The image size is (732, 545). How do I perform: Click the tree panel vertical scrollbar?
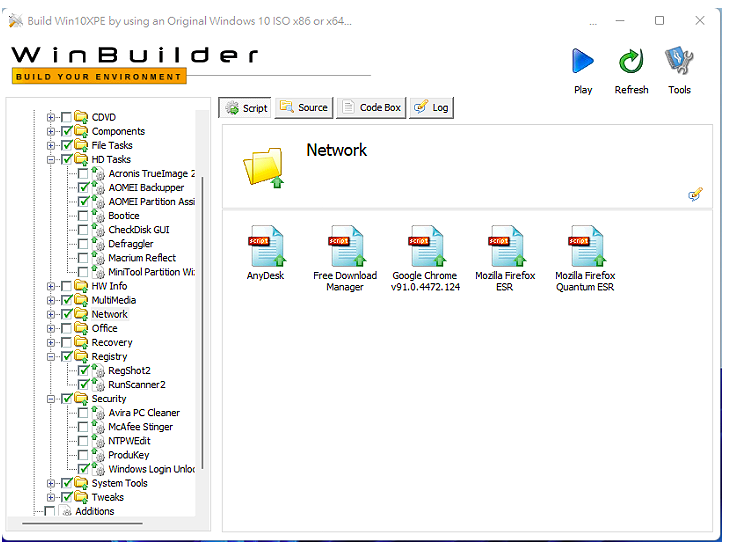(x=203, y=322)
